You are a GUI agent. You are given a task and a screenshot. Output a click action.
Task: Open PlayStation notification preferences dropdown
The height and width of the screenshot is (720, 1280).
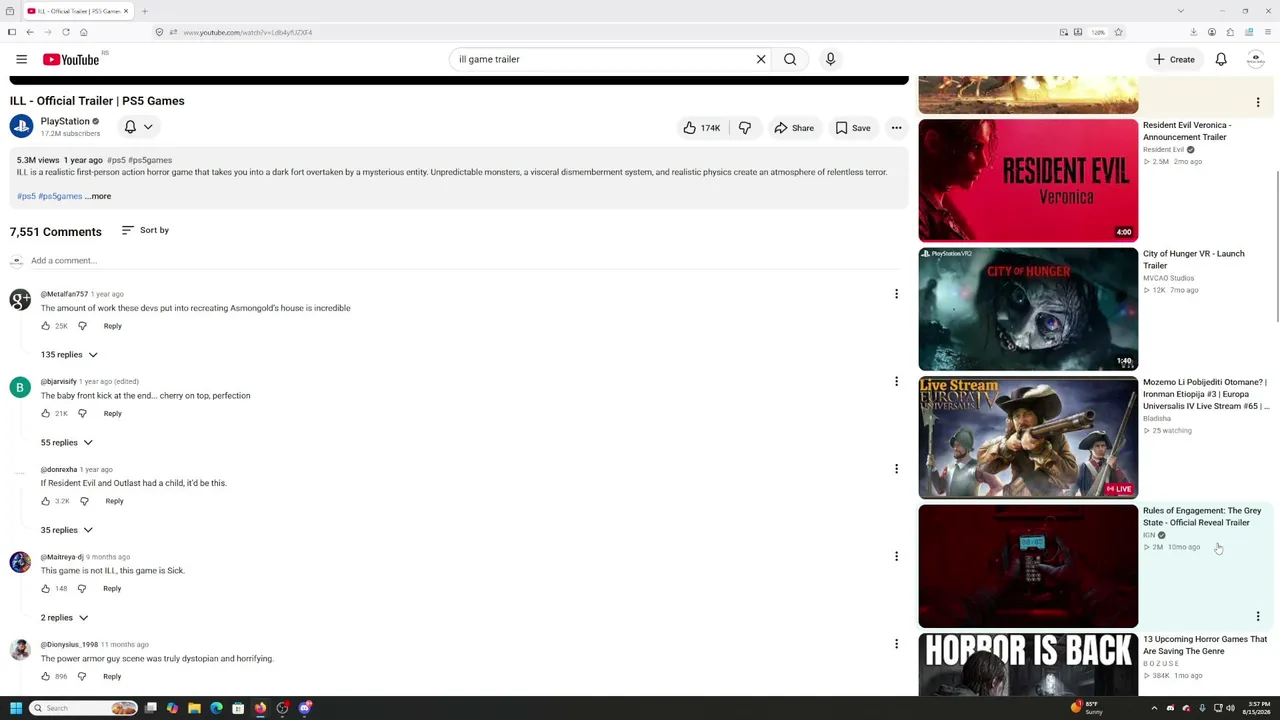(138, 127)
